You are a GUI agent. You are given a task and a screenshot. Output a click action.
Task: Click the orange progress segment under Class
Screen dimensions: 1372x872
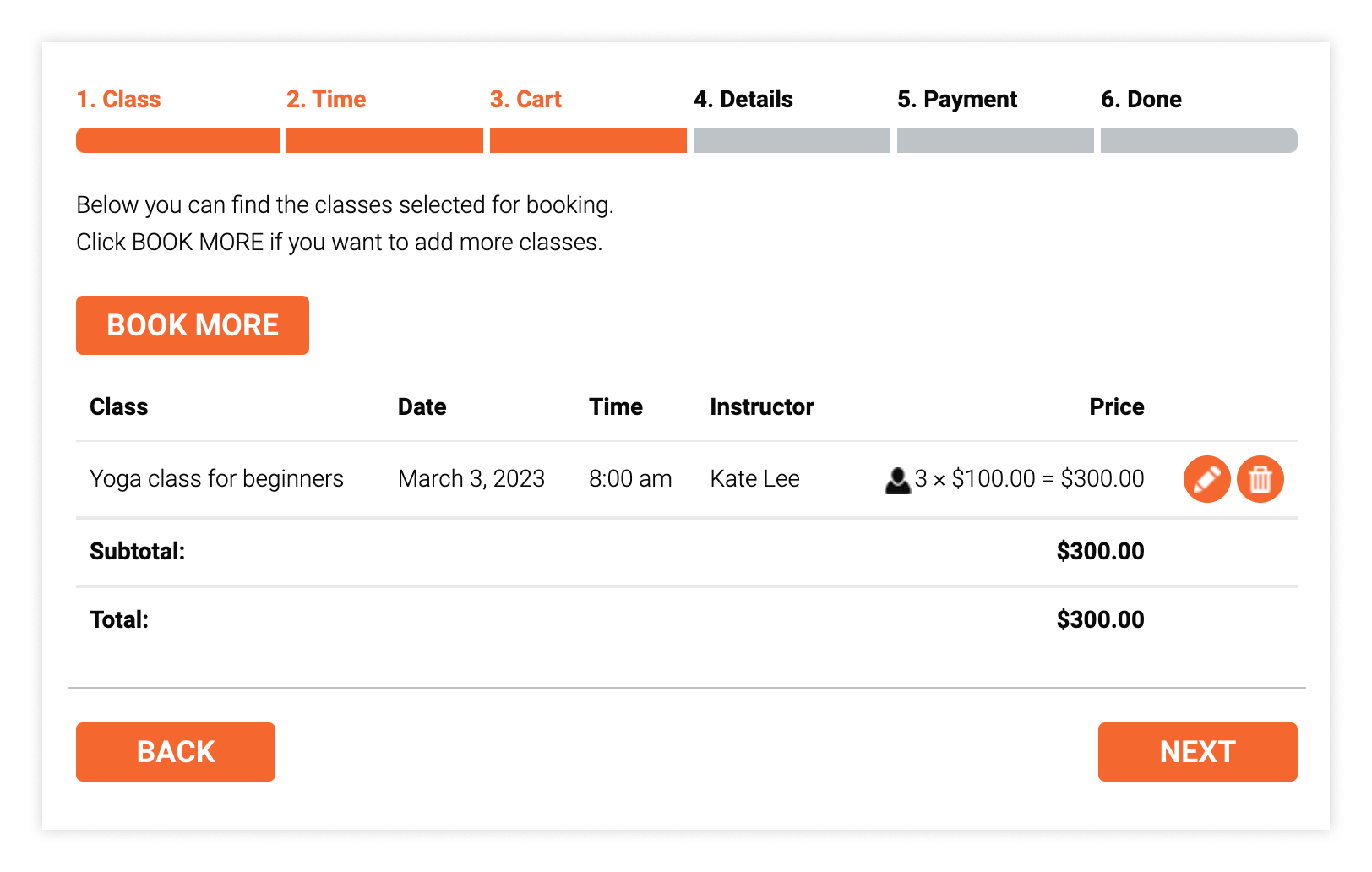[x=177, y=140]
